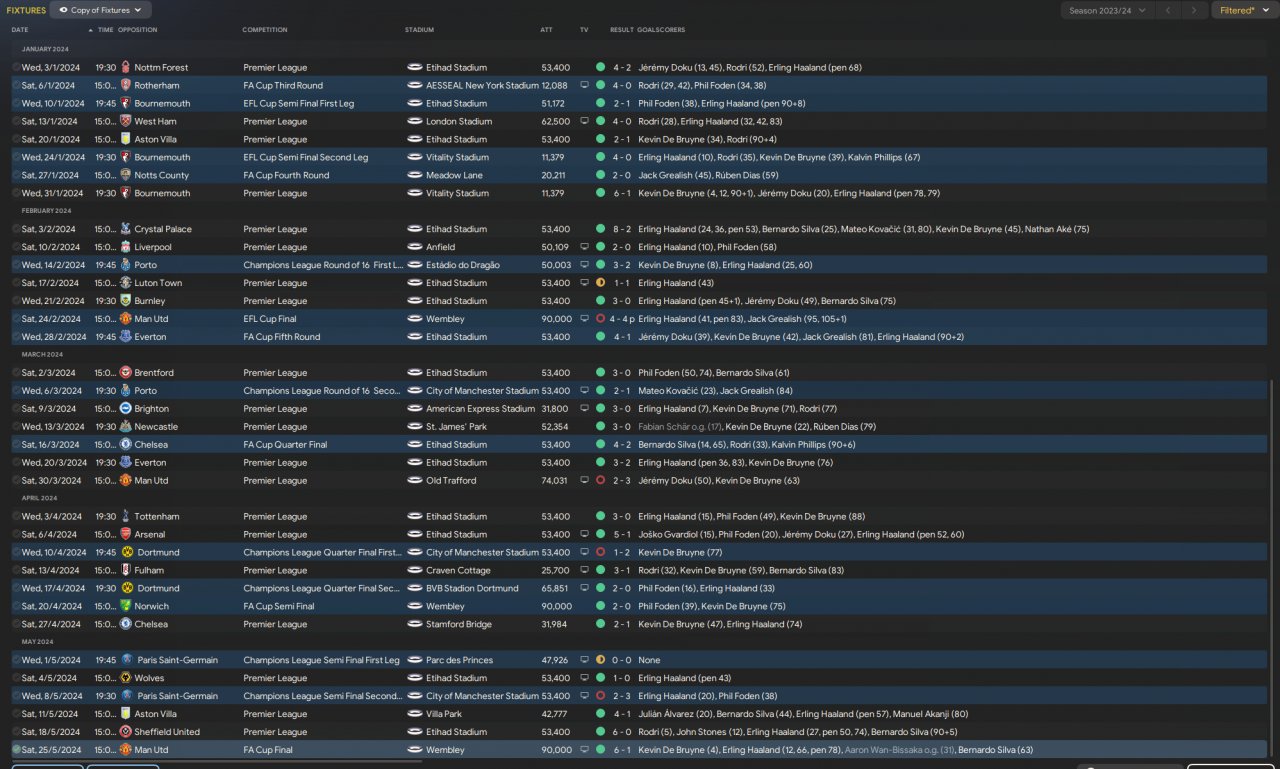1280x769 pixels.
Task: Click the West Ham club badge
Action: coord(126,121)
